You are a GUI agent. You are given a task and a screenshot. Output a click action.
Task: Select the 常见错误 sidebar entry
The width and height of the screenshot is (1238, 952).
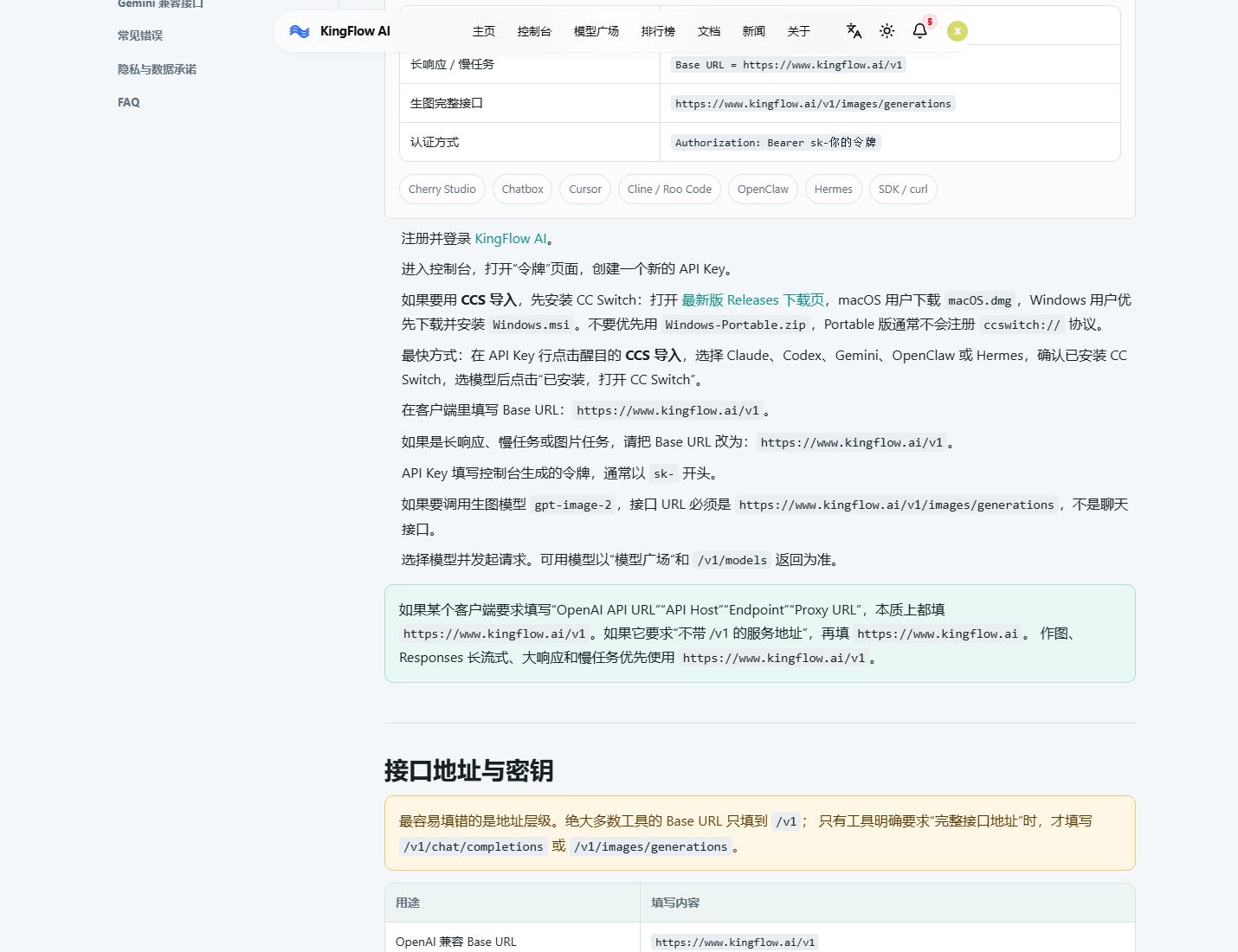[140, 35]
